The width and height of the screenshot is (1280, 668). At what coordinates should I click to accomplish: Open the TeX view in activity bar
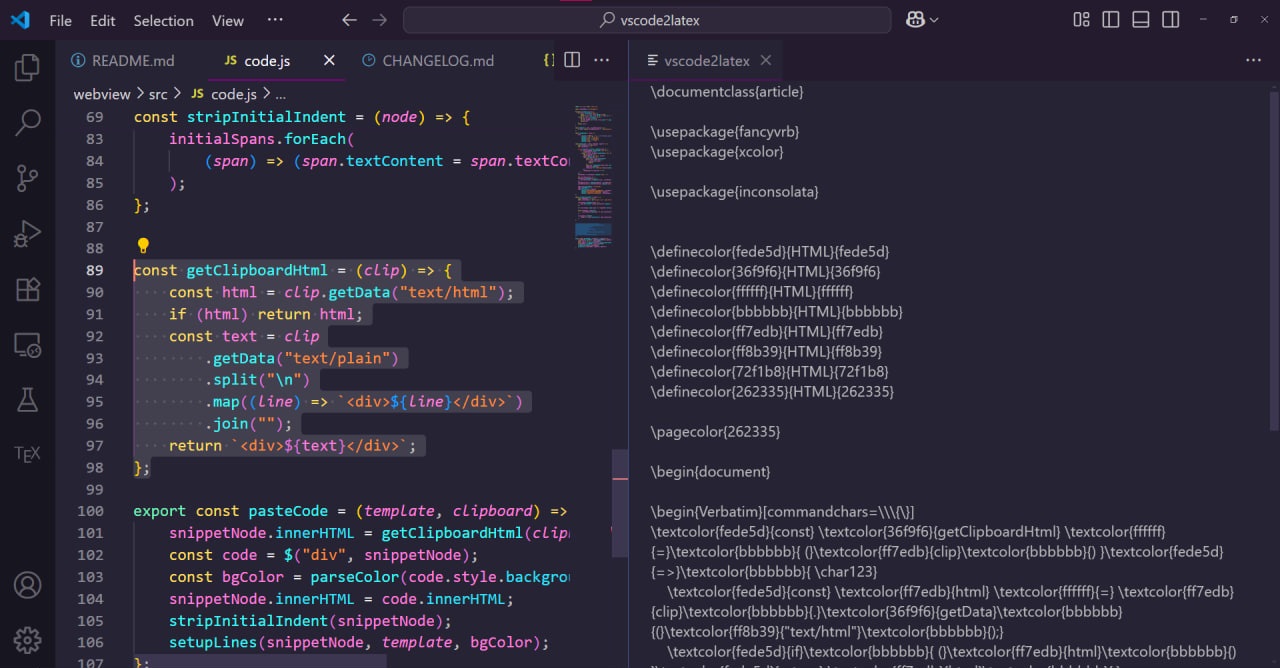(x=27, y=454)
